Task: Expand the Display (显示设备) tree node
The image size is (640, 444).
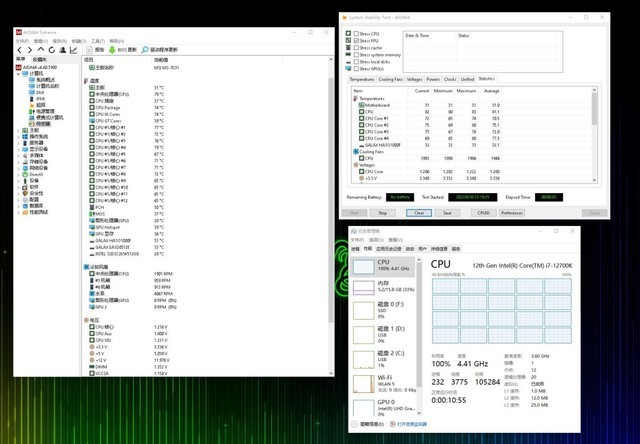Action: (18, 149)
